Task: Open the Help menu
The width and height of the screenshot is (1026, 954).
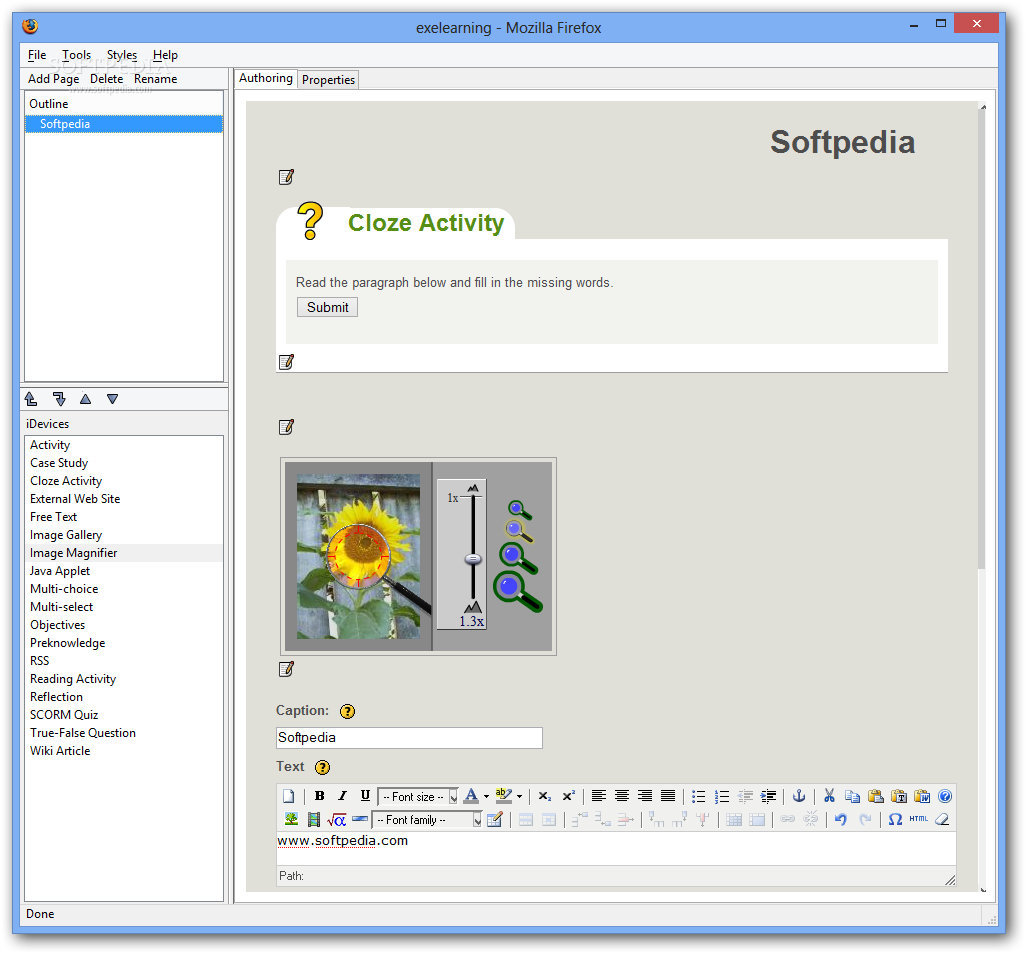Action: point(165,55)
